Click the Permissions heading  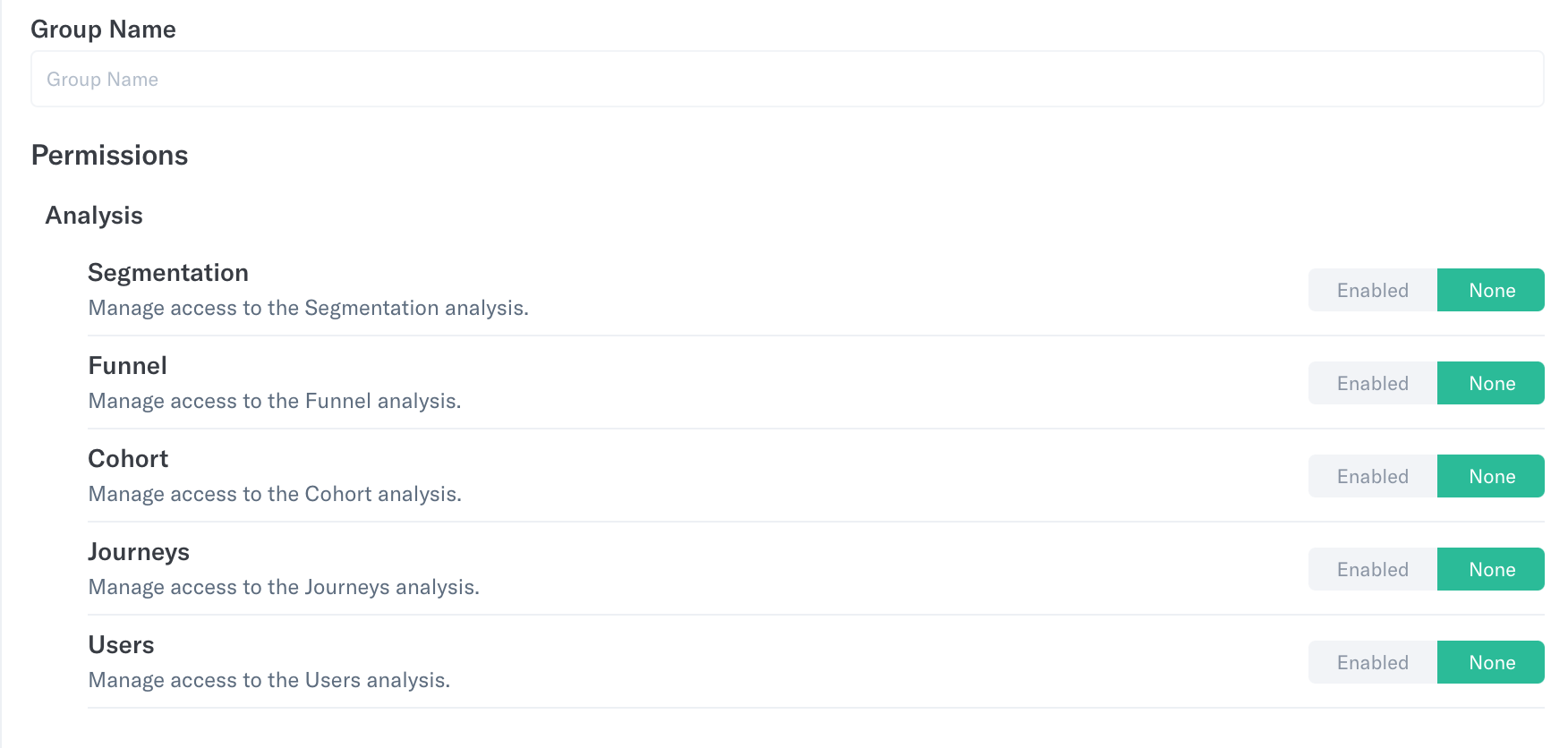(x=109, y=155)
